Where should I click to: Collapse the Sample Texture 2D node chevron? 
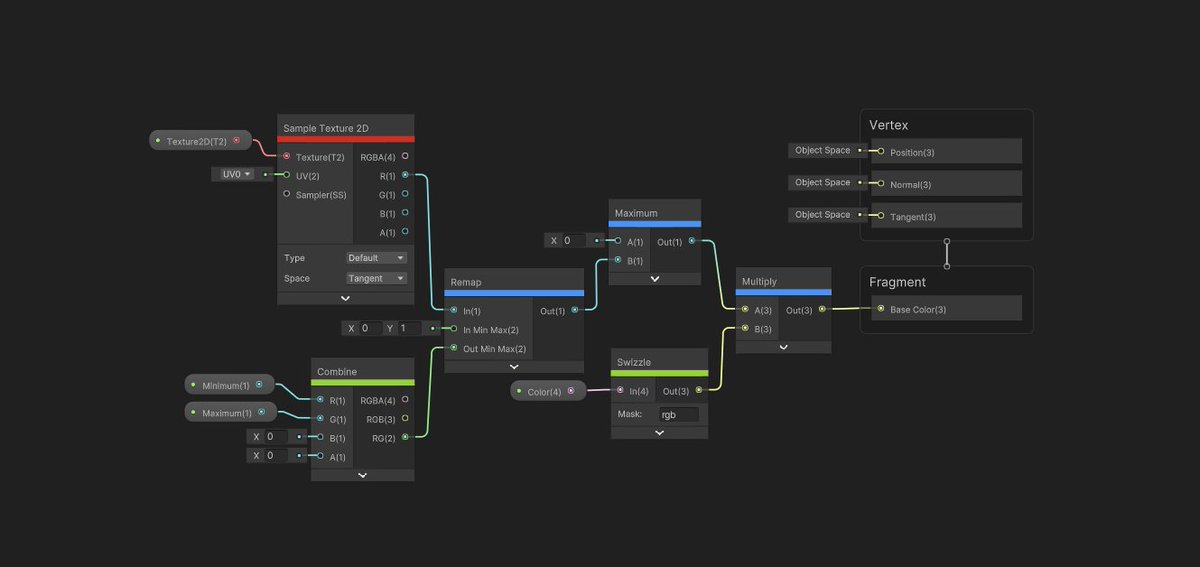click(345, 298)
